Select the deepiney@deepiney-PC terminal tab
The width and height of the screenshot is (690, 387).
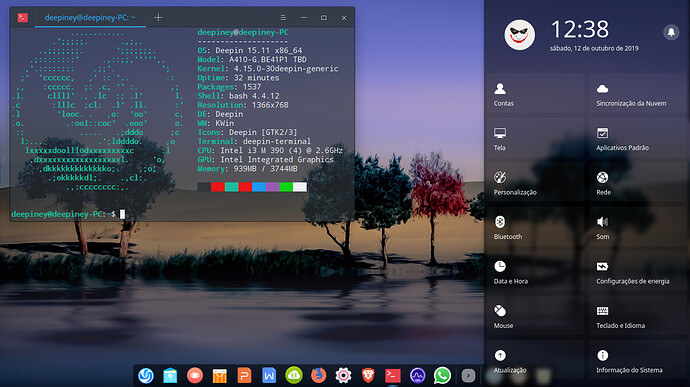90,18
